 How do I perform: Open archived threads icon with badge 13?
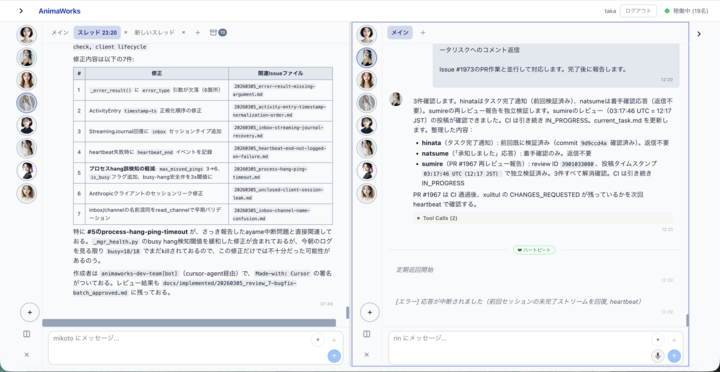pyautogui.click(x=218, y=33)
